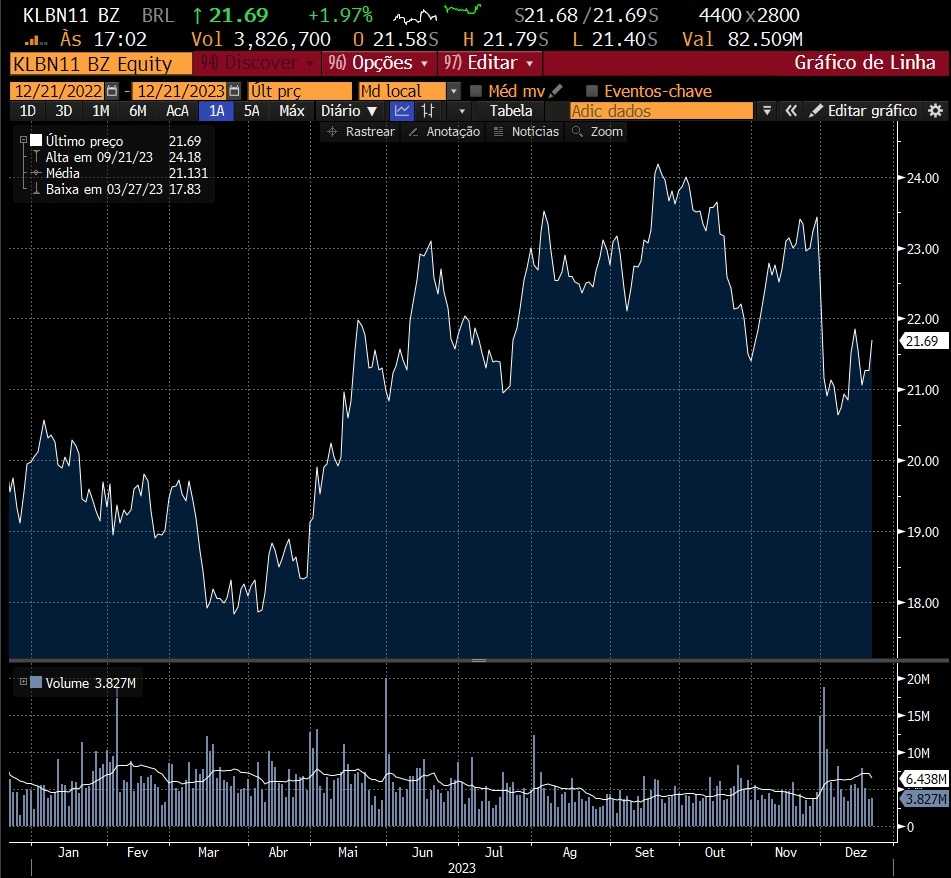Select the 5A time range tab
This screenshot has height=878, width=951.
point(252,111)
